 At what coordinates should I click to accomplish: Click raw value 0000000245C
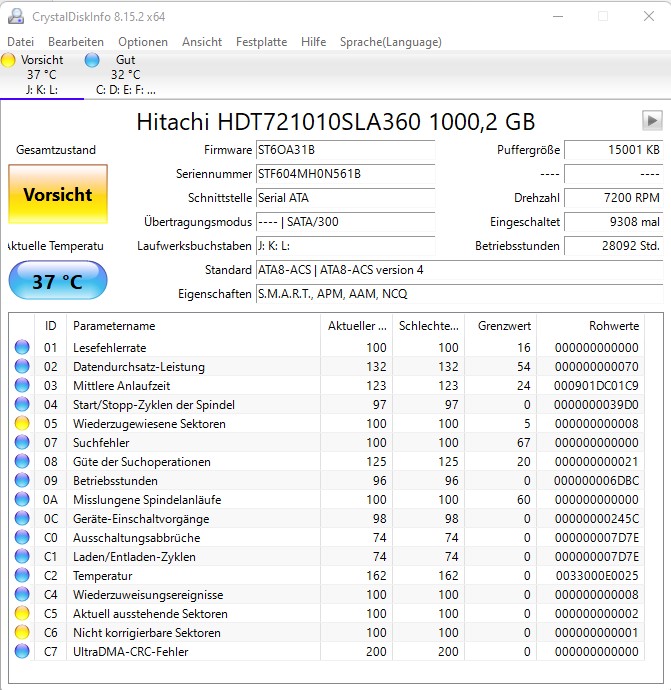[x=597, y=519]
